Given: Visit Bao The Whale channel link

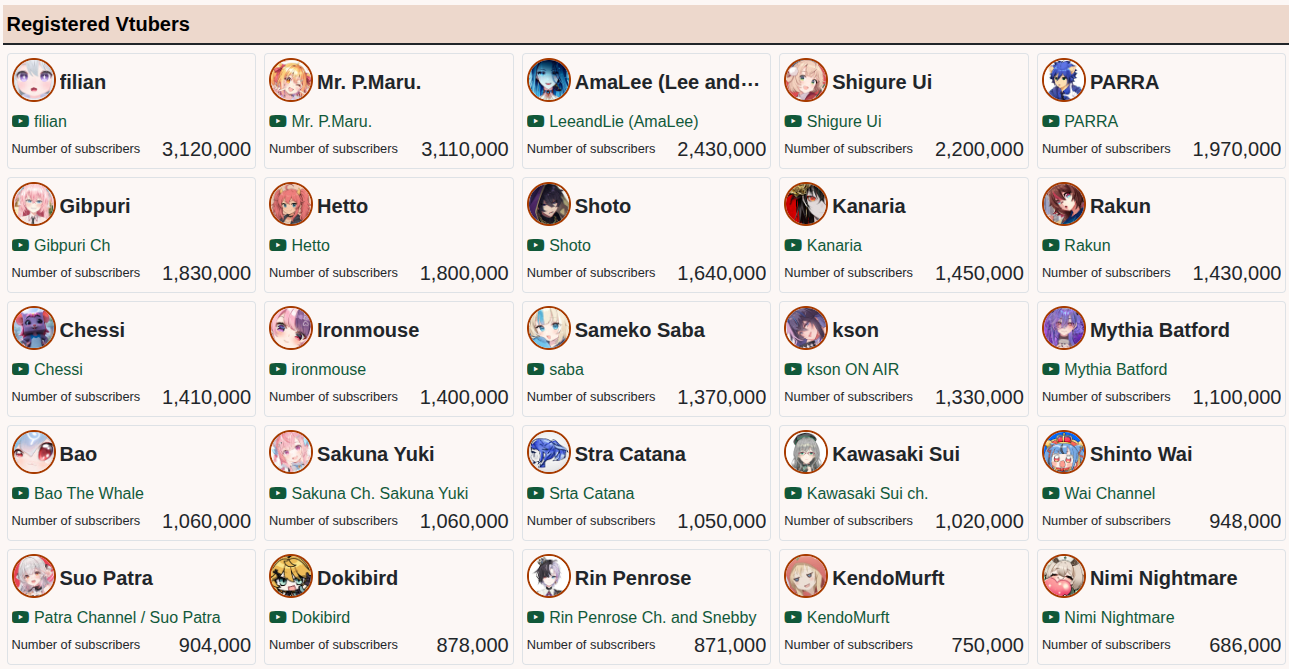Looking at the screenshot, I should [88, 493].
